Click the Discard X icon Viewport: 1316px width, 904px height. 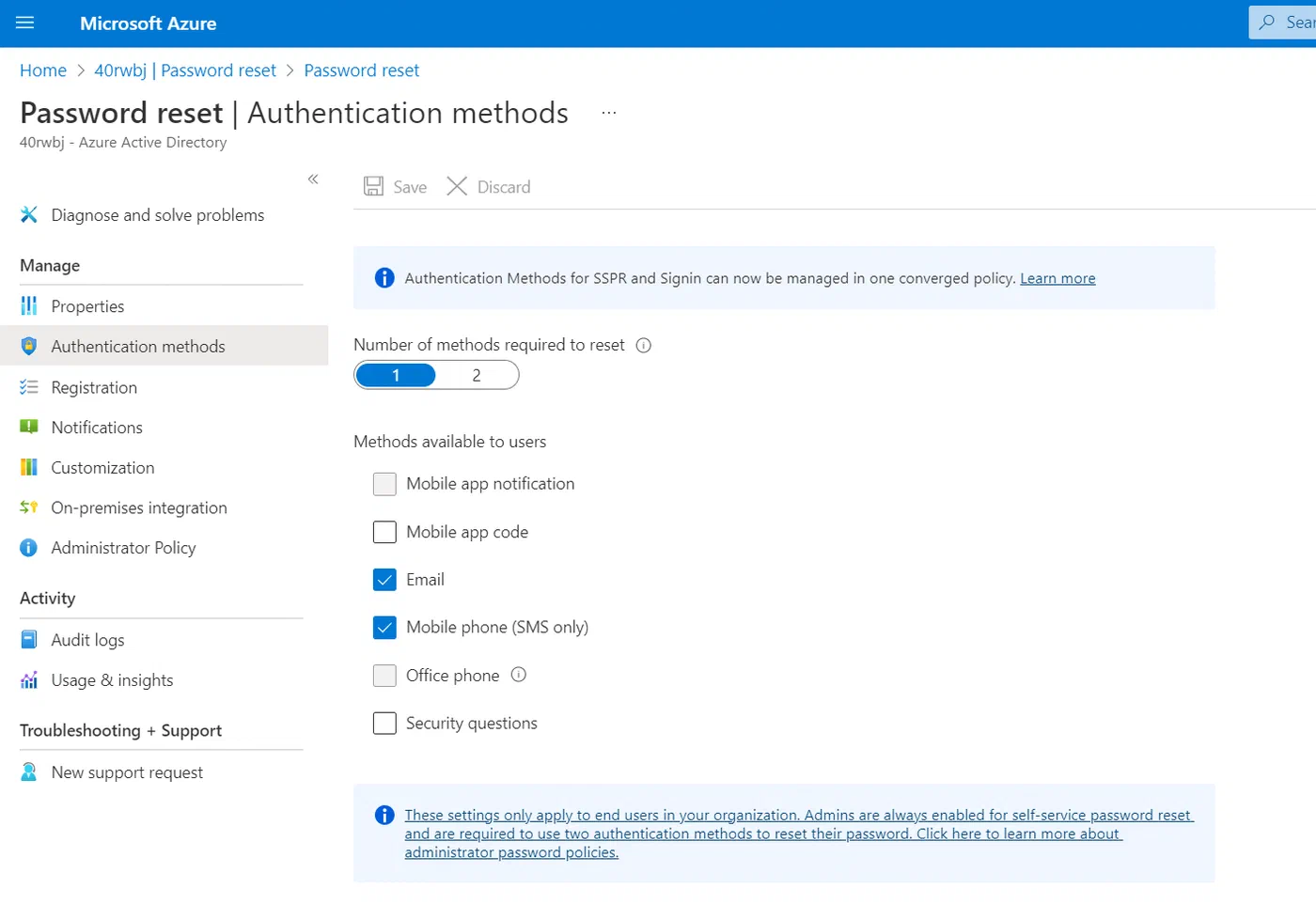457,186
